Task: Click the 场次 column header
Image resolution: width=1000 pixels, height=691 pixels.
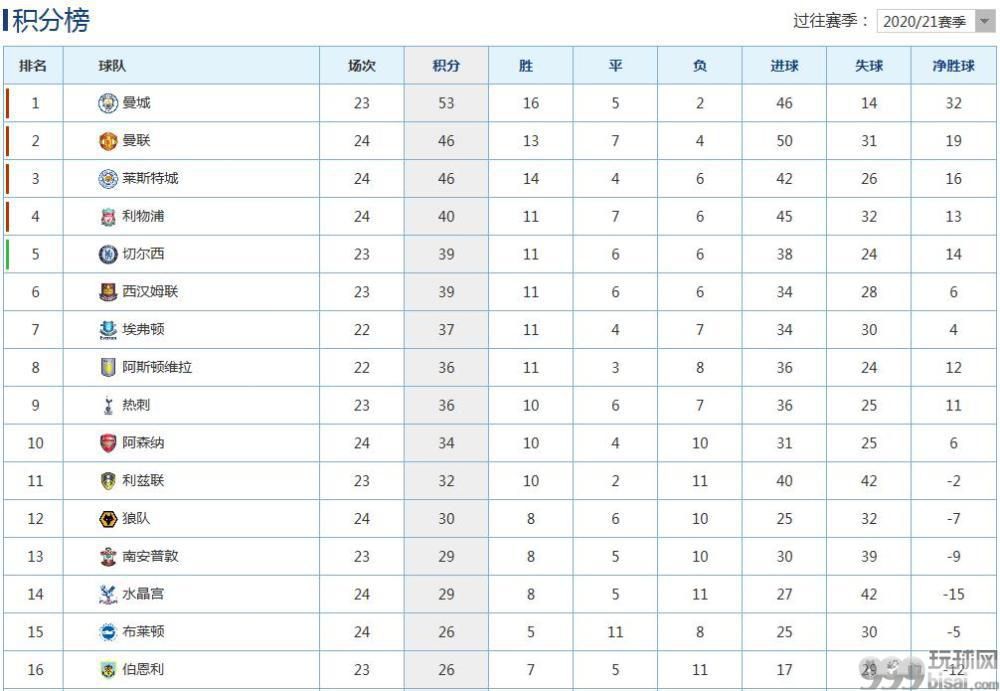Action: click(x=362, y=65)
